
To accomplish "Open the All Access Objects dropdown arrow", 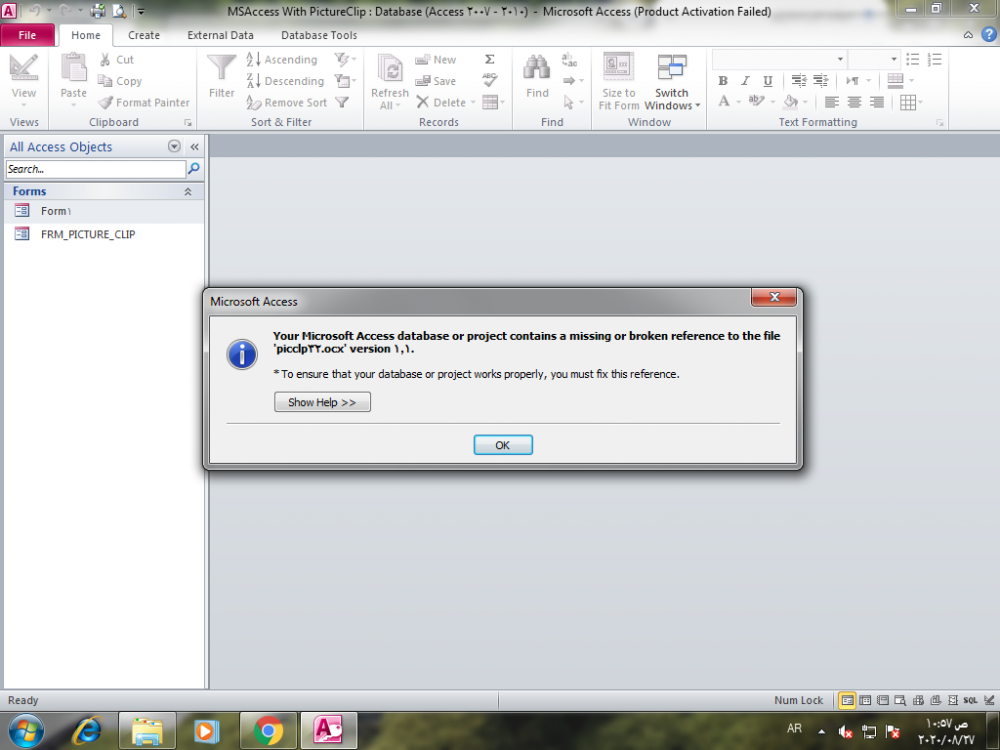I will (x=174, y=146).
